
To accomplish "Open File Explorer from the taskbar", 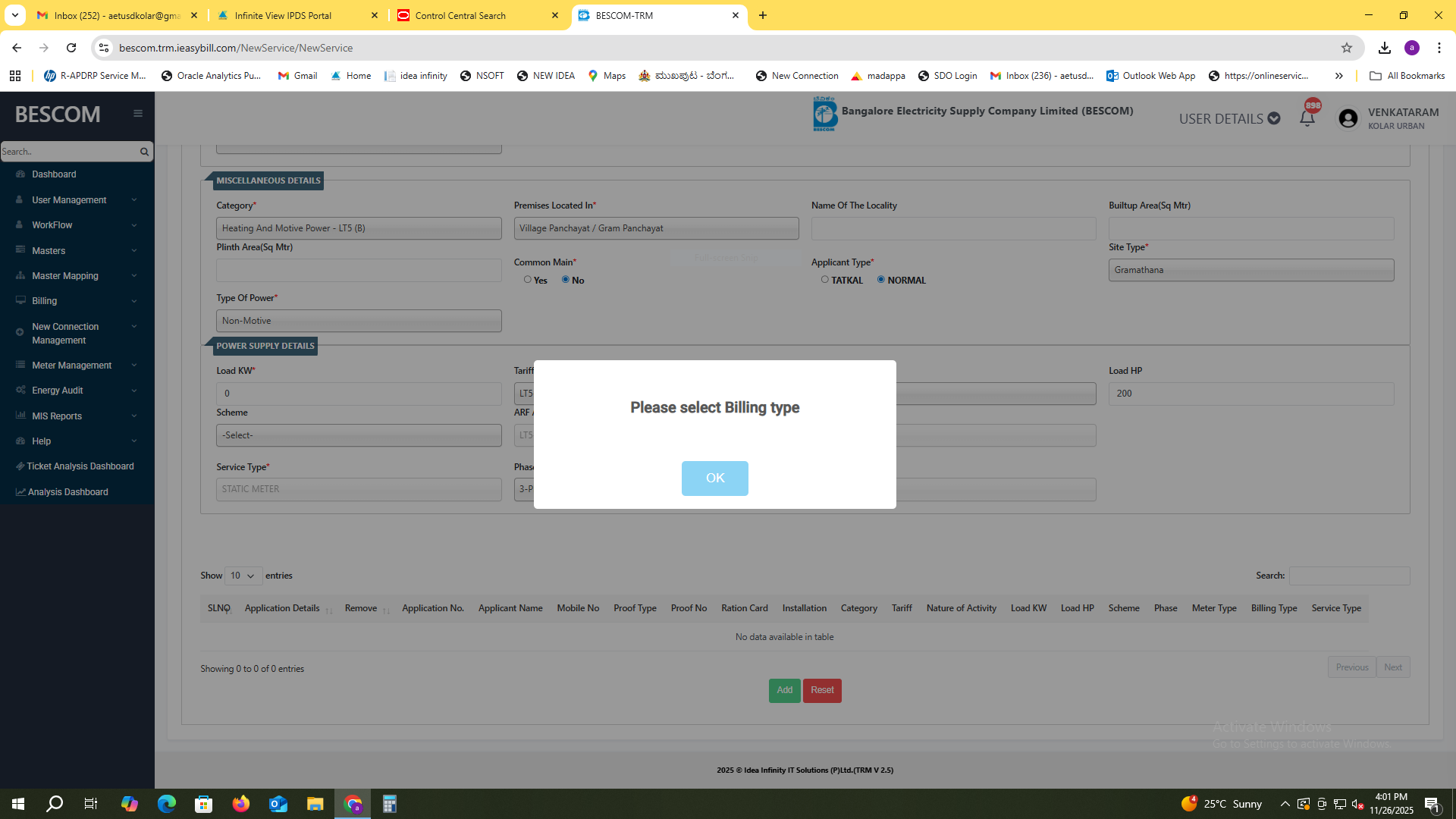I will [315, 804].
